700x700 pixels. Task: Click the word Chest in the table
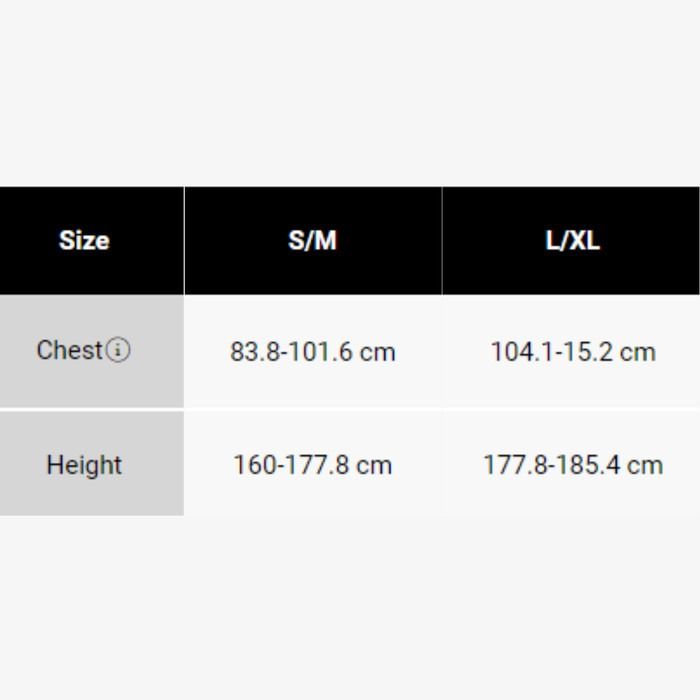70,351
